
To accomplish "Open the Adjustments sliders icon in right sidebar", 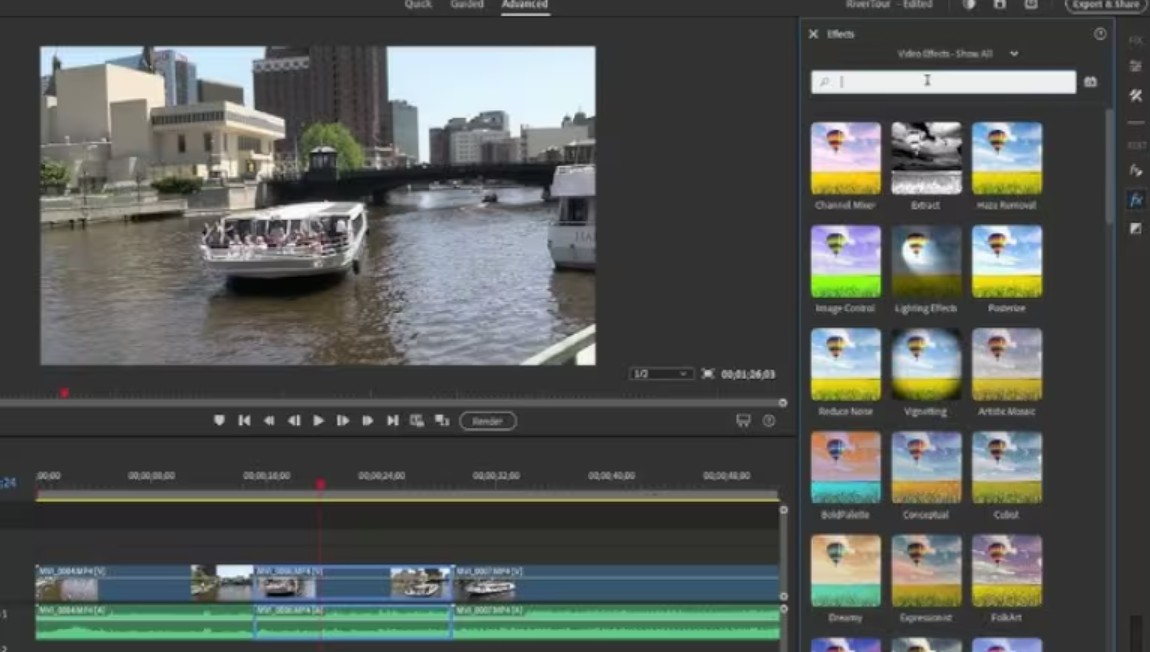I will coord(1135,66).
